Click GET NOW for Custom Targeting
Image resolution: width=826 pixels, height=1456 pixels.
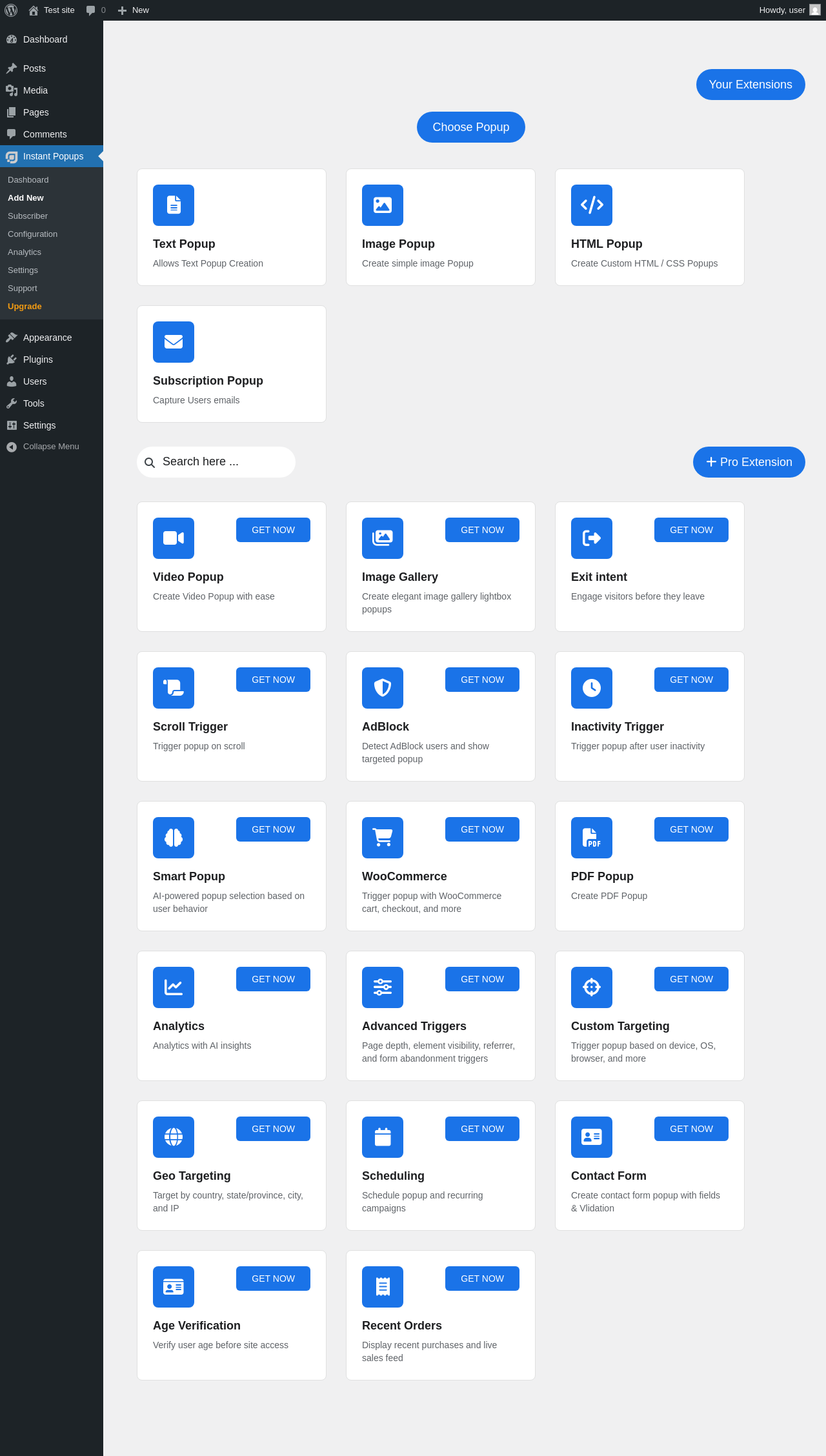[691, 979]
